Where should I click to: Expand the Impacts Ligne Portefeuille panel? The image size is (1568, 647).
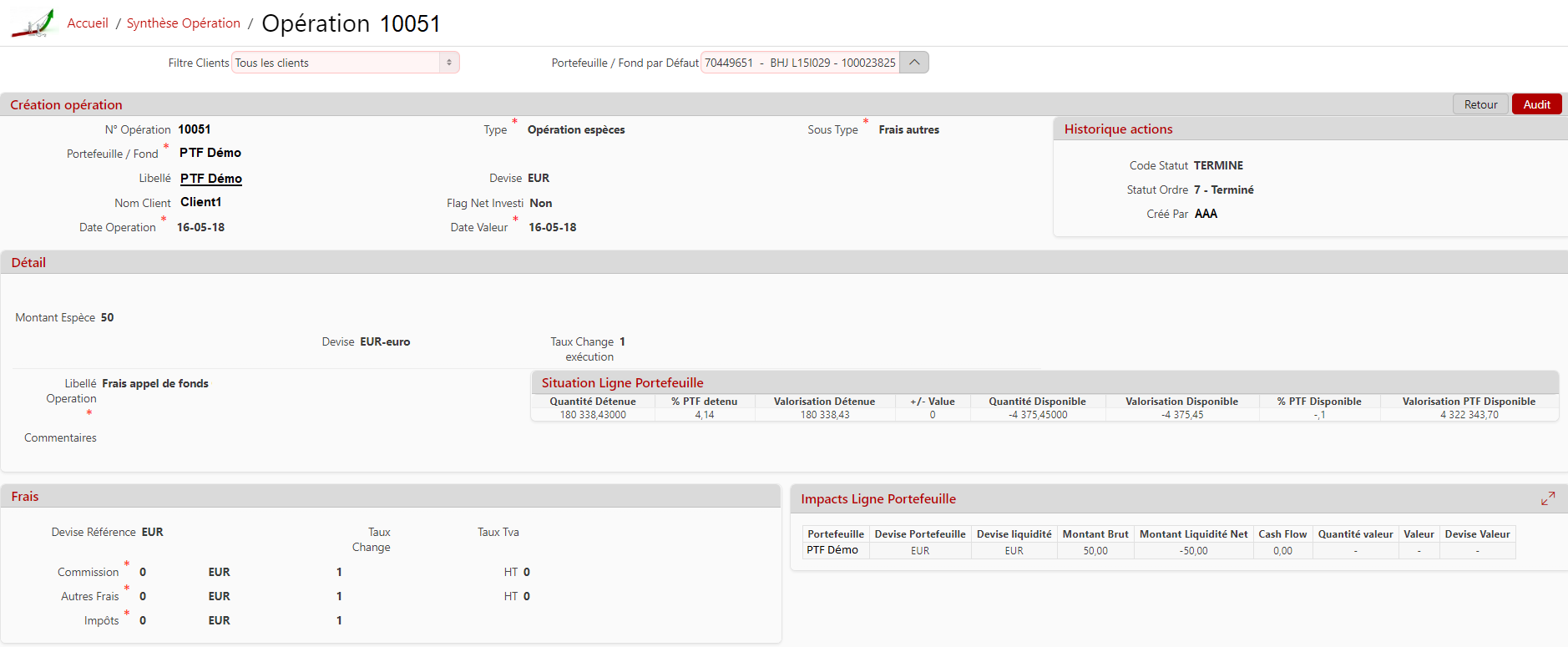1547,498
